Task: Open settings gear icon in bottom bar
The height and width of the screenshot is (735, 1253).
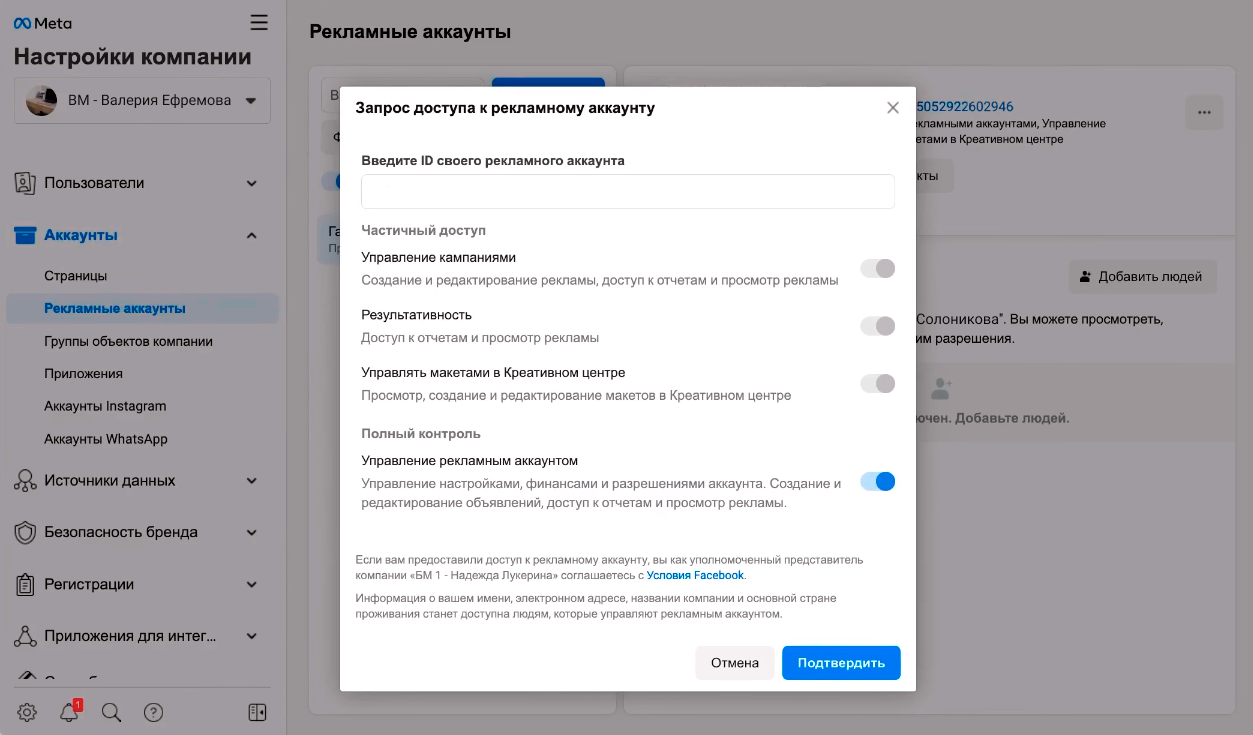Action: [27, 712]
